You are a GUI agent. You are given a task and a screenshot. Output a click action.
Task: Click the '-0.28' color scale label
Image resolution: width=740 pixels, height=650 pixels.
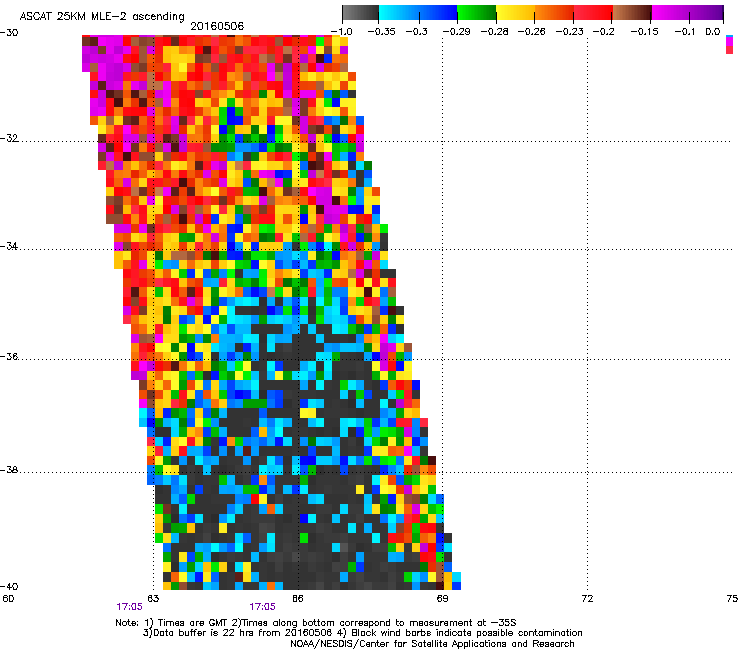(494, 32)
